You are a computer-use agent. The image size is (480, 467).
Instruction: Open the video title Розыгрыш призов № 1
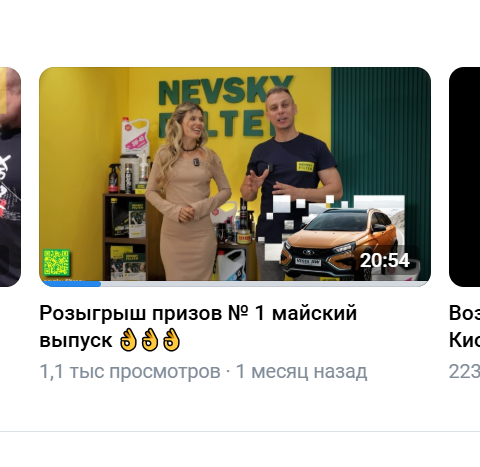(x=198, y=327)
